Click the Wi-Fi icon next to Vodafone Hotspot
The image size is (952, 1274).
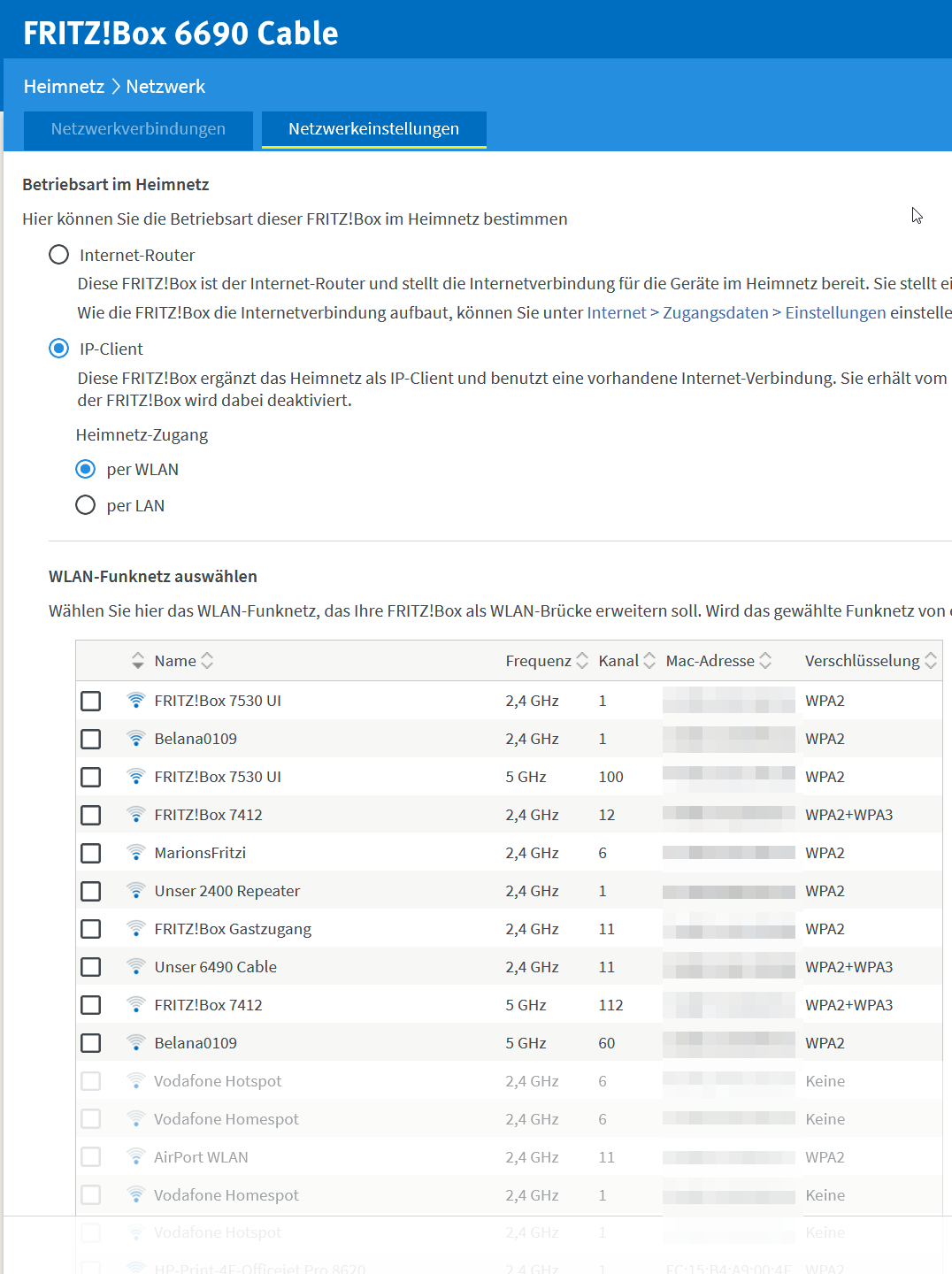135,1081
